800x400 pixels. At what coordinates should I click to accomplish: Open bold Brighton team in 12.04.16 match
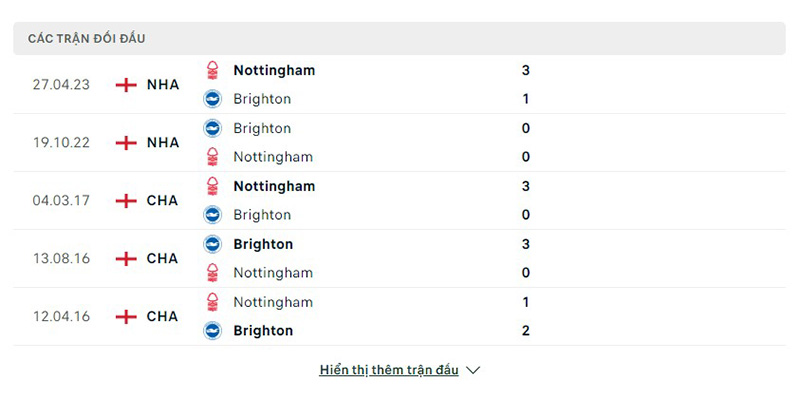(263, 331)
